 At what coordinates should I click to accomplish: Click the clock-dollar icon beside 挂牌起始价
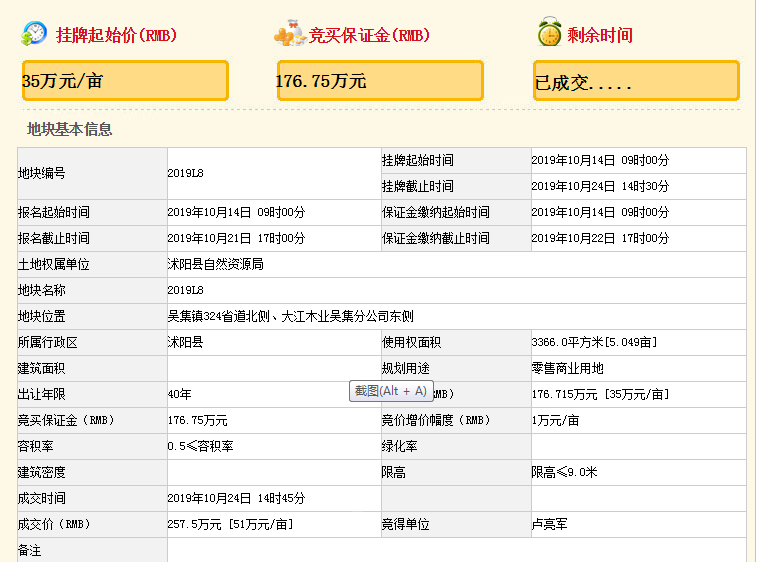point(34,34)
